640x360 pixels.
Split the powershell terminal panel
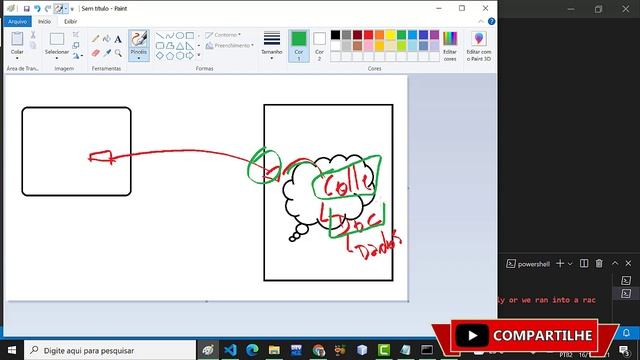tap(584, 264)
